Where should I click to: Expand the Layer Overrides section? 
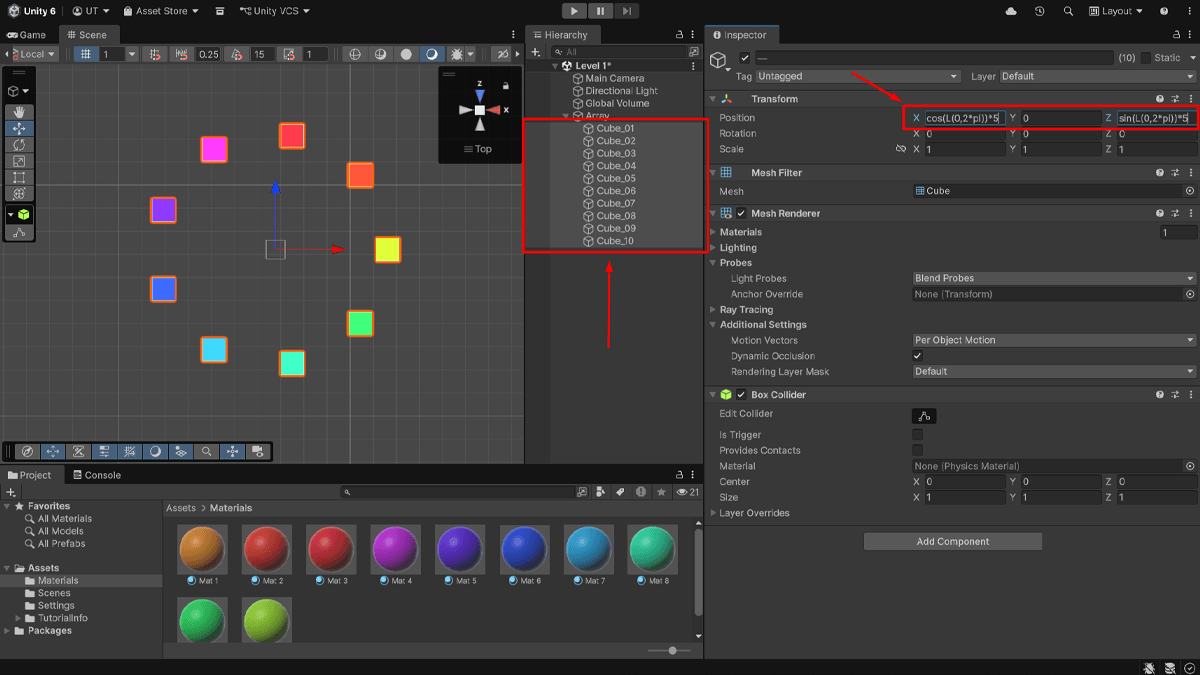tap(755, 513)
